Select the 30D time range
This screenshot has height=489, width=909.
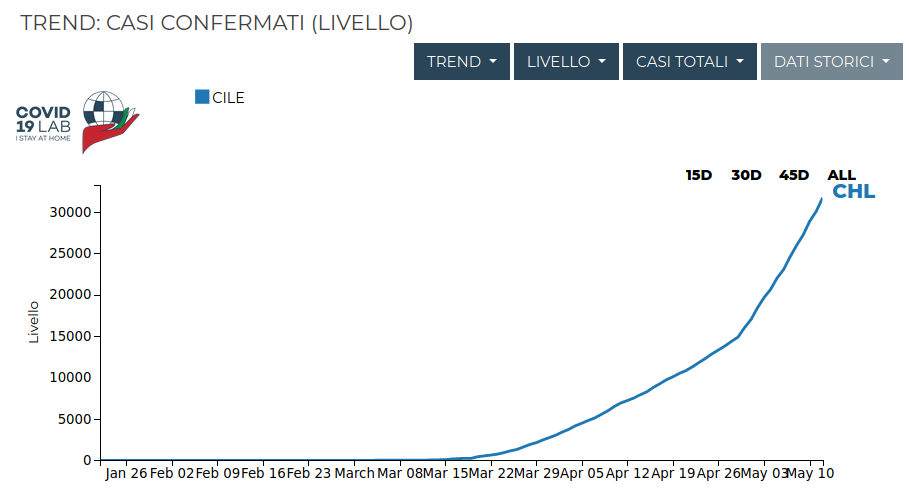[x=746, y=175]
